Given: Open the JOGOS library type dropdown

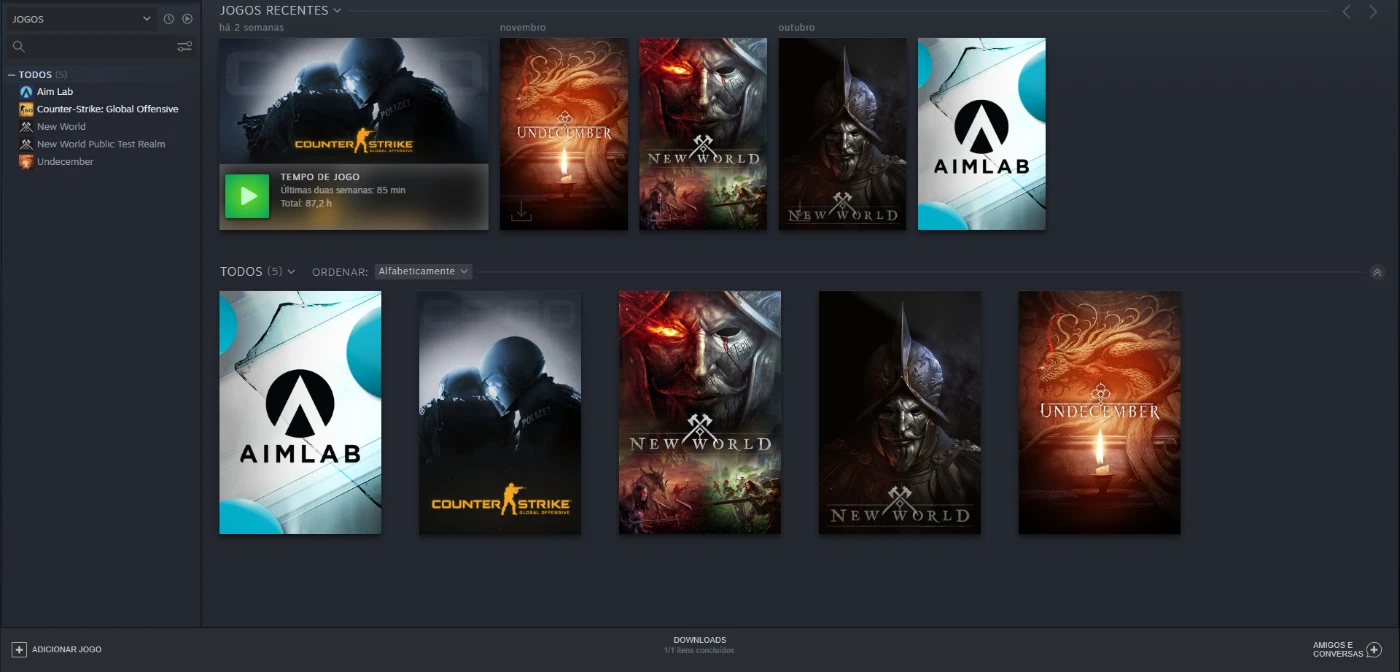Looking at the screenshot, I should [81, 19].
